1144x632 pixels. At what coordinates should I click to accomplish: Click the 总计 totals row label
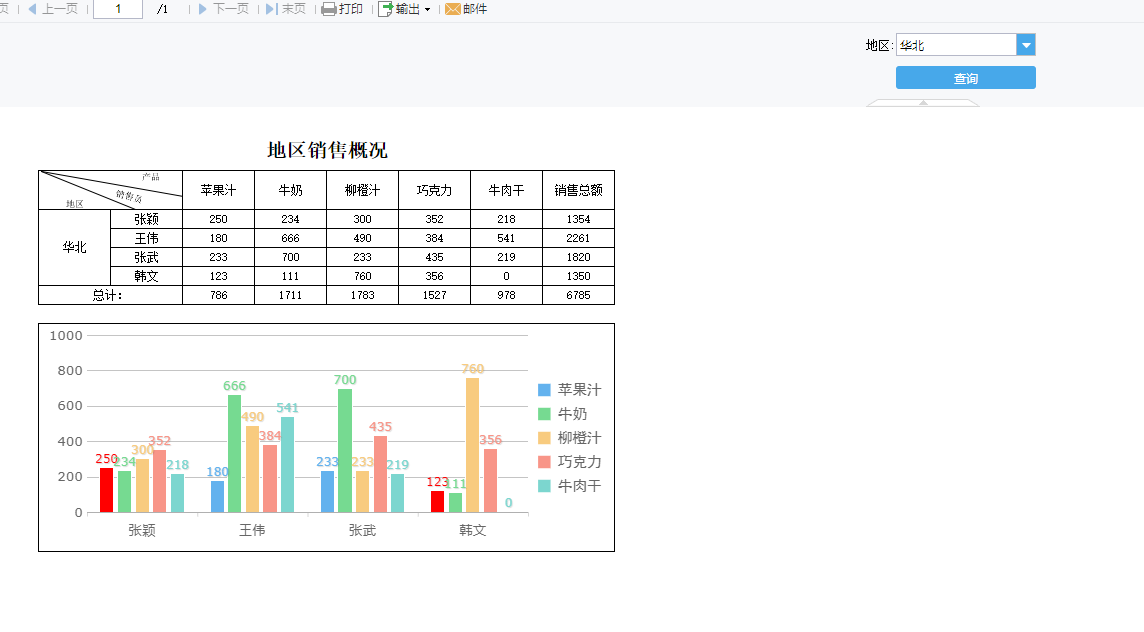tap(110, 295)
